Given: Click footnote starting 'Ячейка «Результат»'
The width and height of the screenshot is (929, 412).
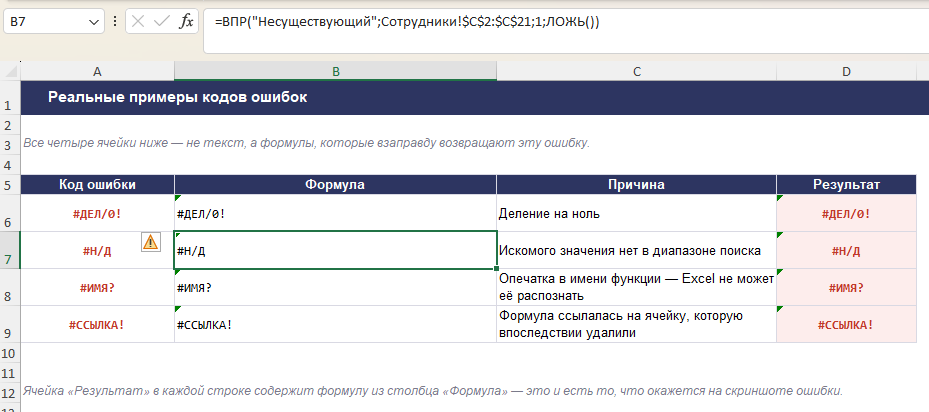Looking at the screenshot, I should (x=433, y=391).
